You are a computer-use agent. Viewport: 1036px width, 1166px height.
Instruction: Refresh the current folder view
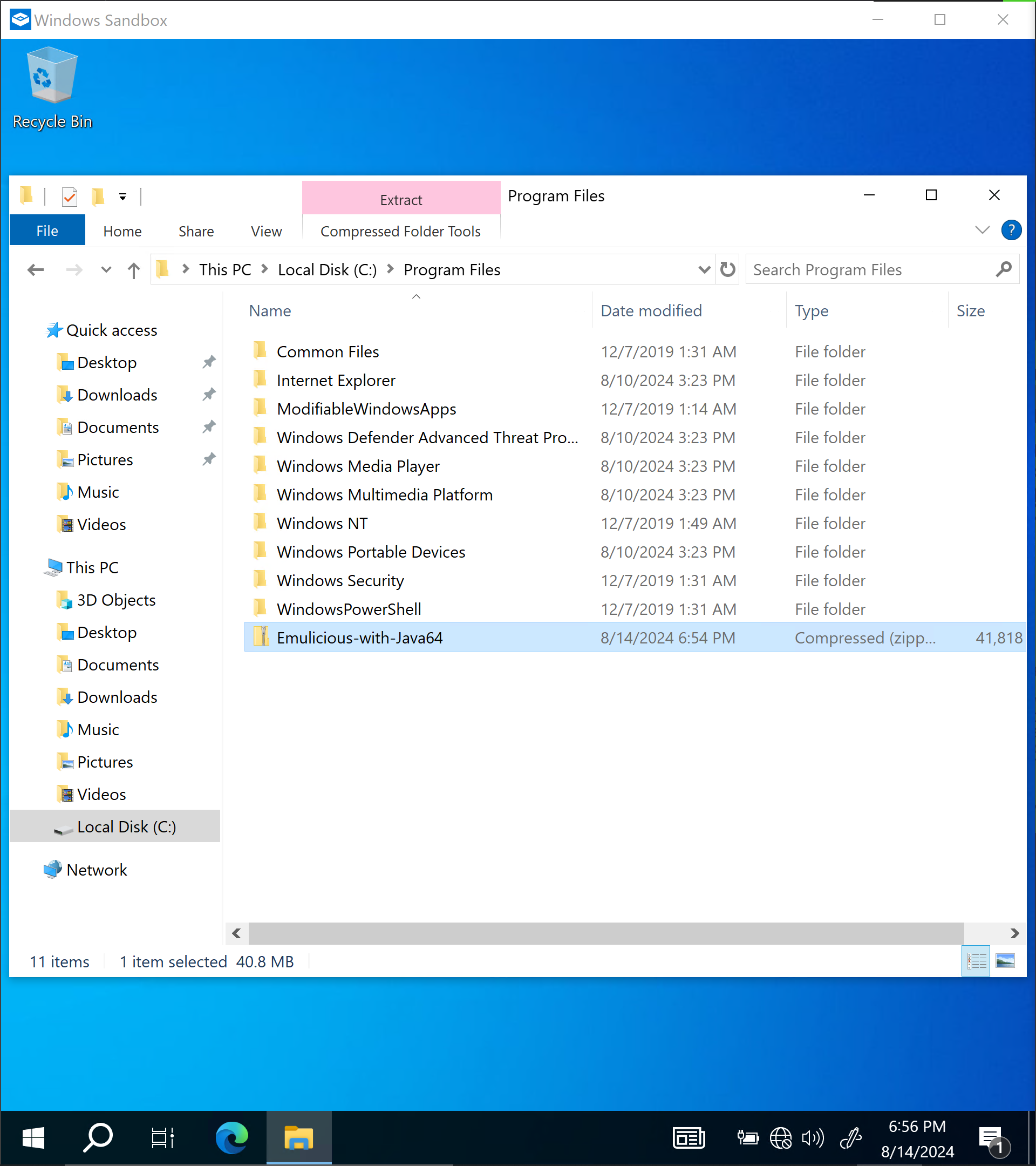[x=727, y=269]
